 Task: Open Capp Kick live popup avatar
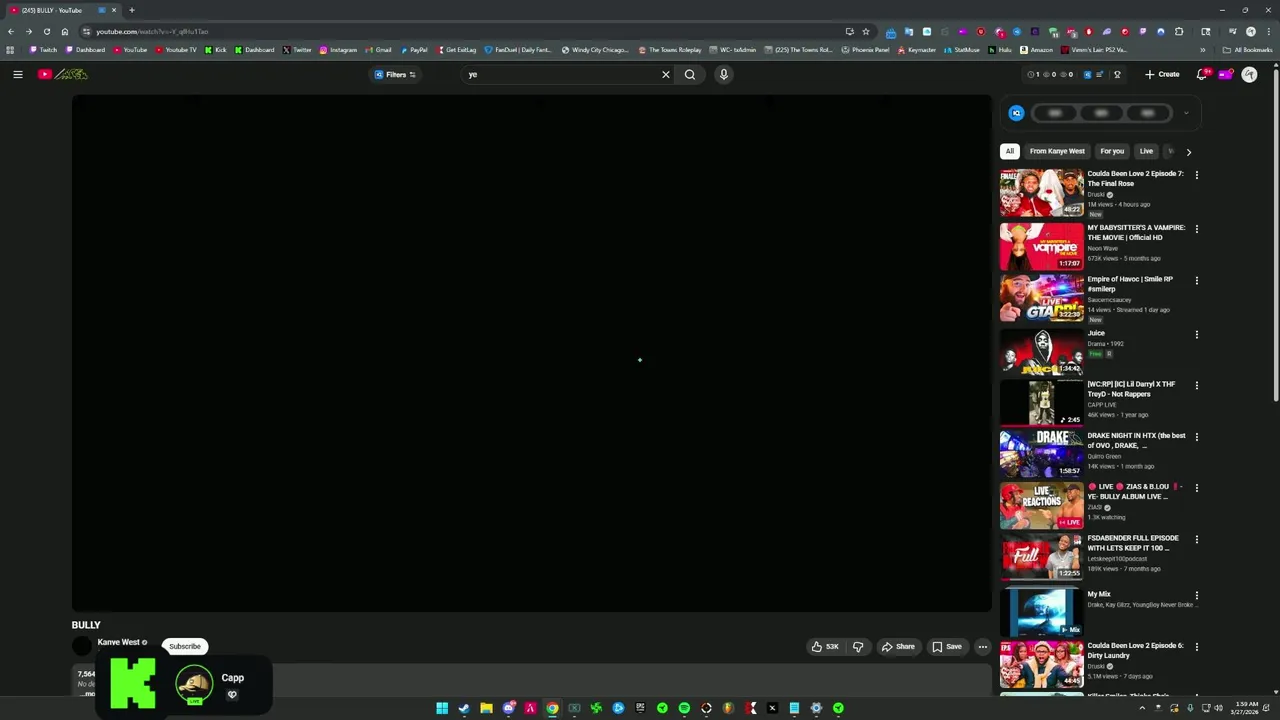pyautogui.click(x=194, y=684)
